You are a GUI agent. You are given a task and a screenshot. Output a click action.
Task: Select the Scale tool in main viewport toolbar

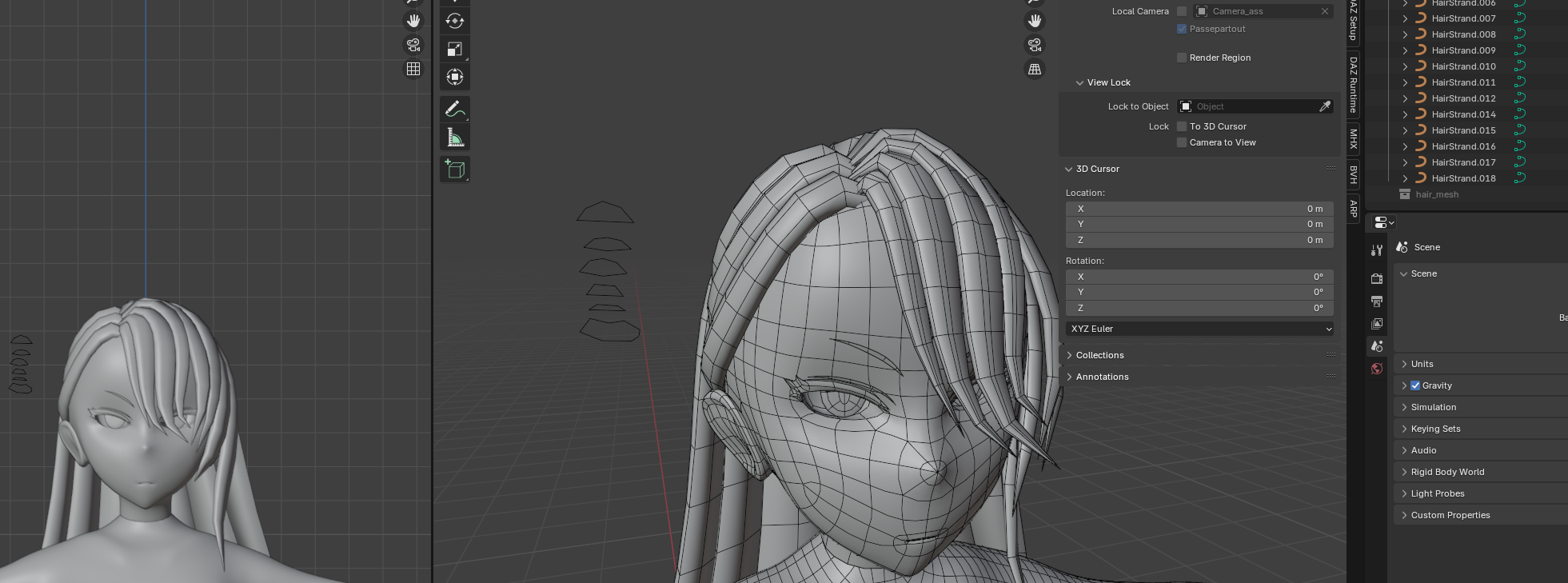455,49
